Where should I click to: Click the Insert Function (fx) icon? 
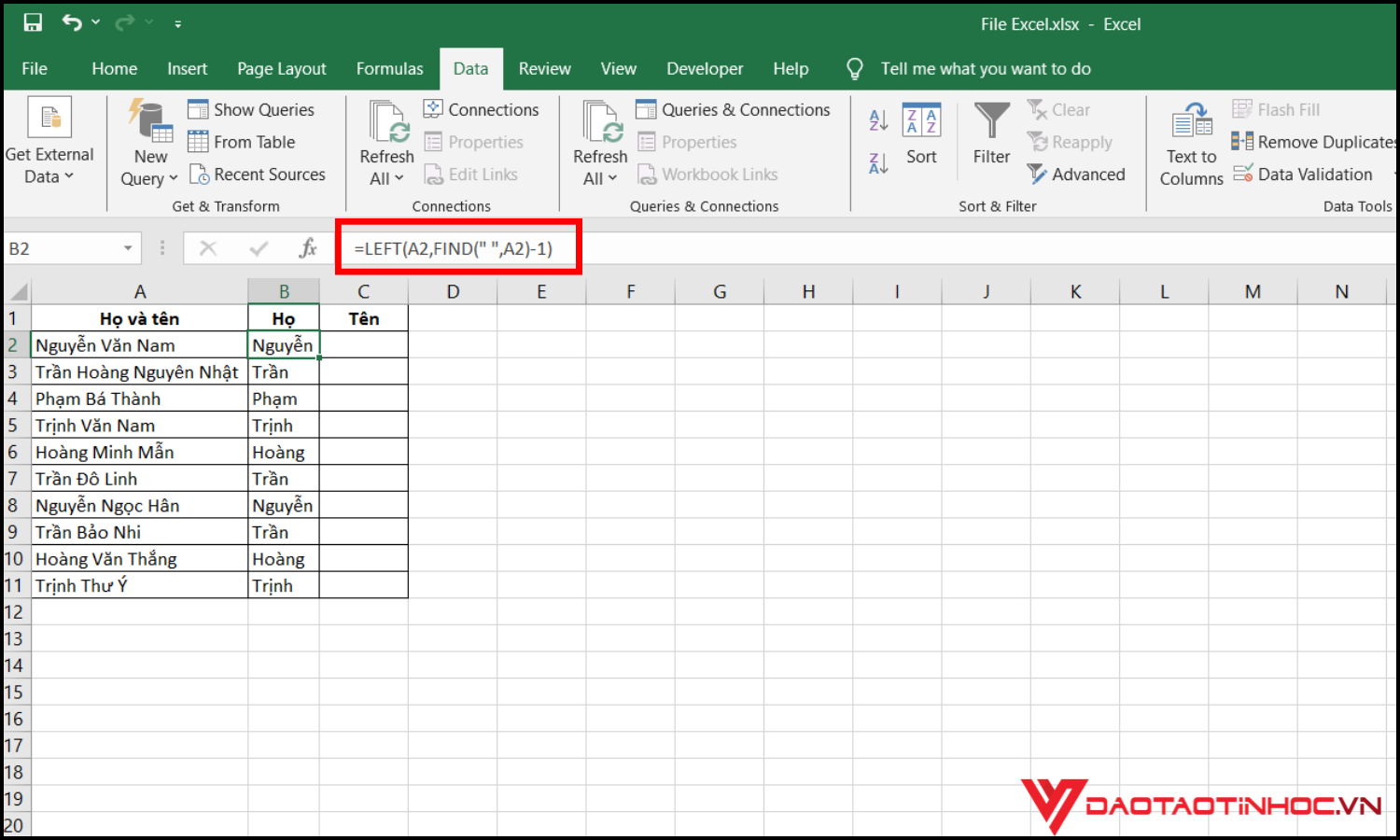(x=308, y=248)
